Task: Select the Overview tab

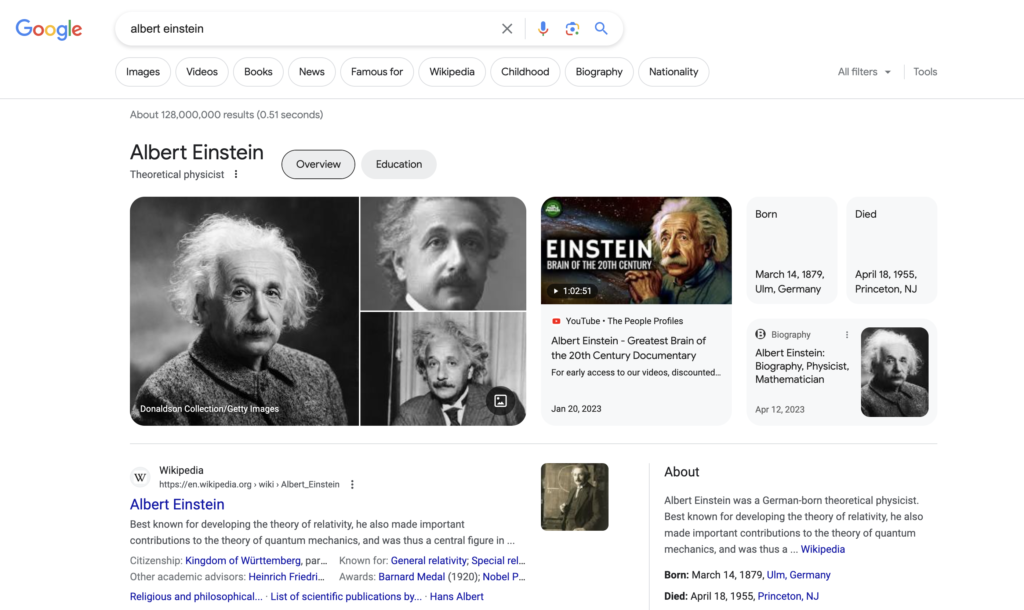Action: pos(318,164)
